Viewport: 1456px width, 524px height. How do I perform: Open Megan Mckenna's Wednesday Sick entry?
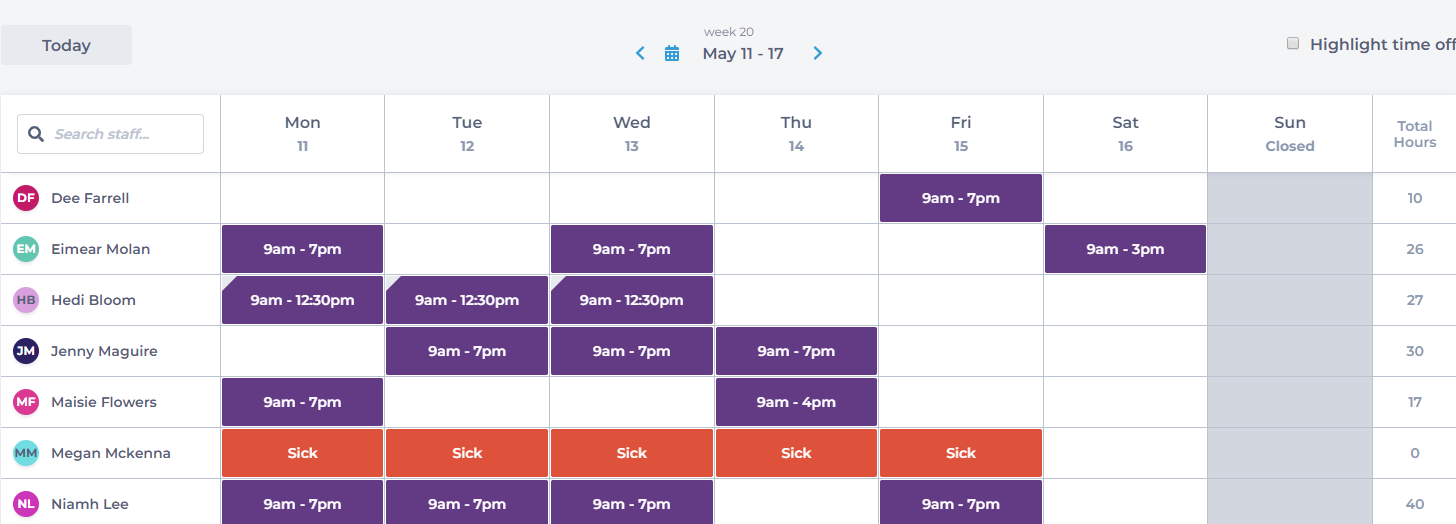tap(632, 453)
